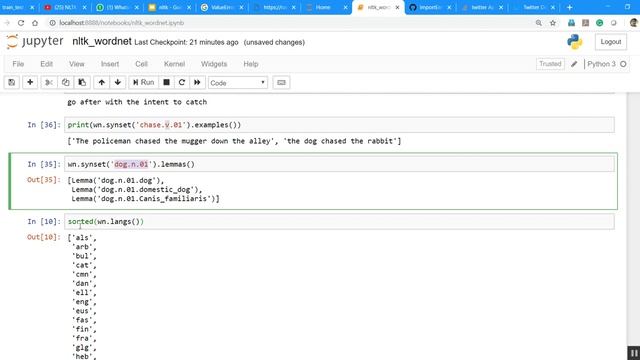
Task: Insert cell below with the plus icon
Action: [x=30, y=82]
